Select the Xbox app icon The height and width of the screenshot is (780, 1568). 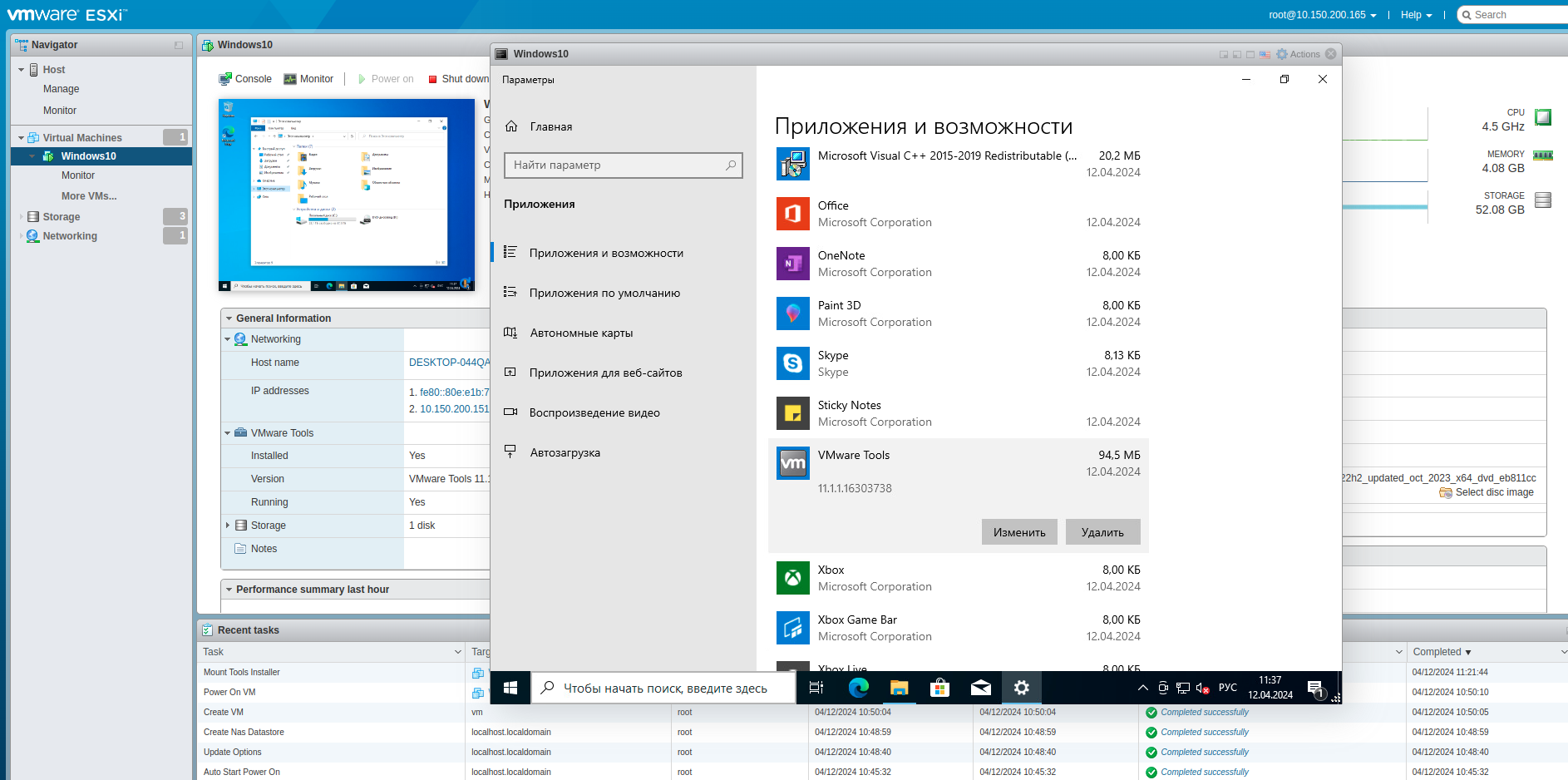pos(793,578)
